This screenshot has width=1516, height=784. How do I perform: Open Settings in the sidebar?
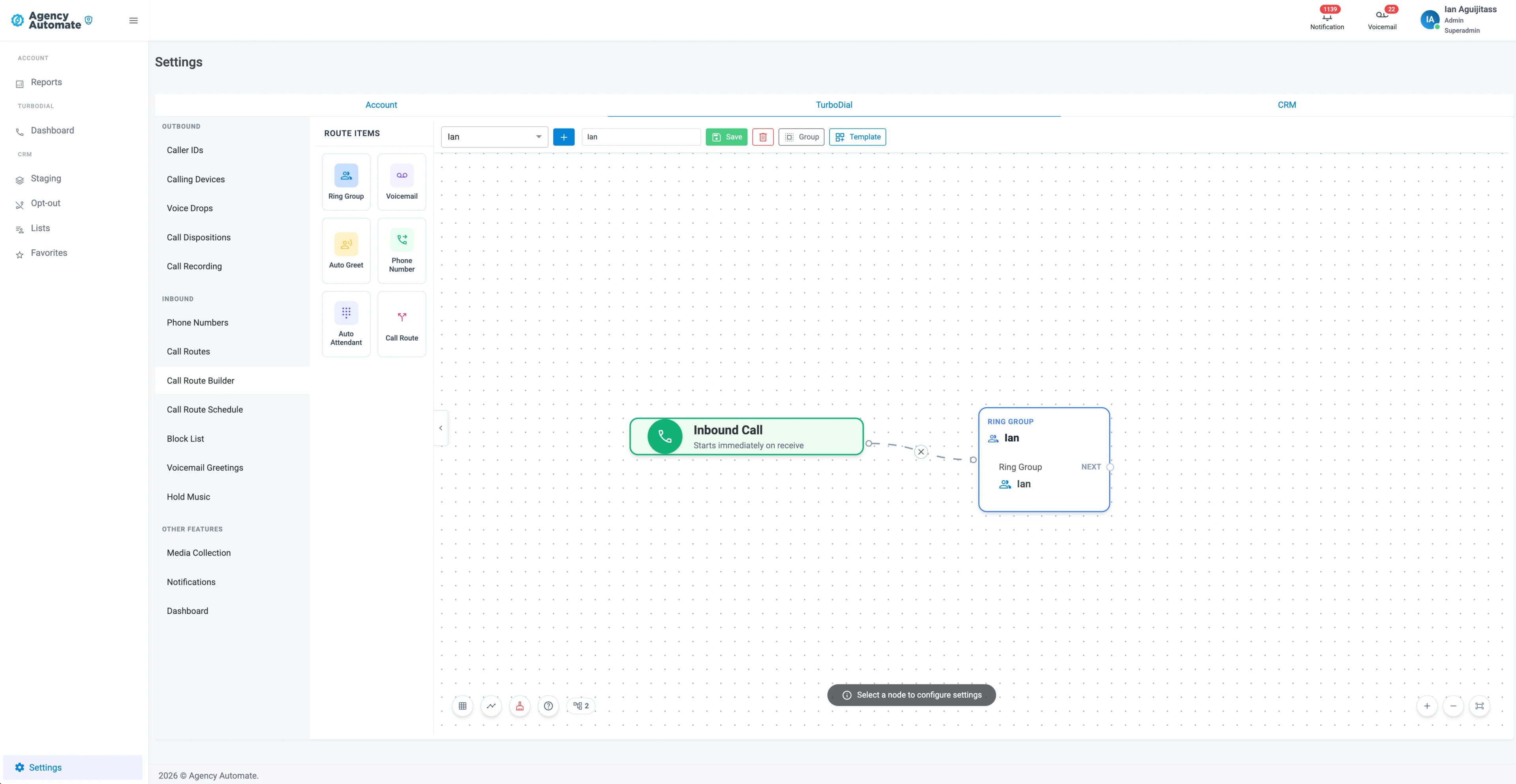click(72, 767)
